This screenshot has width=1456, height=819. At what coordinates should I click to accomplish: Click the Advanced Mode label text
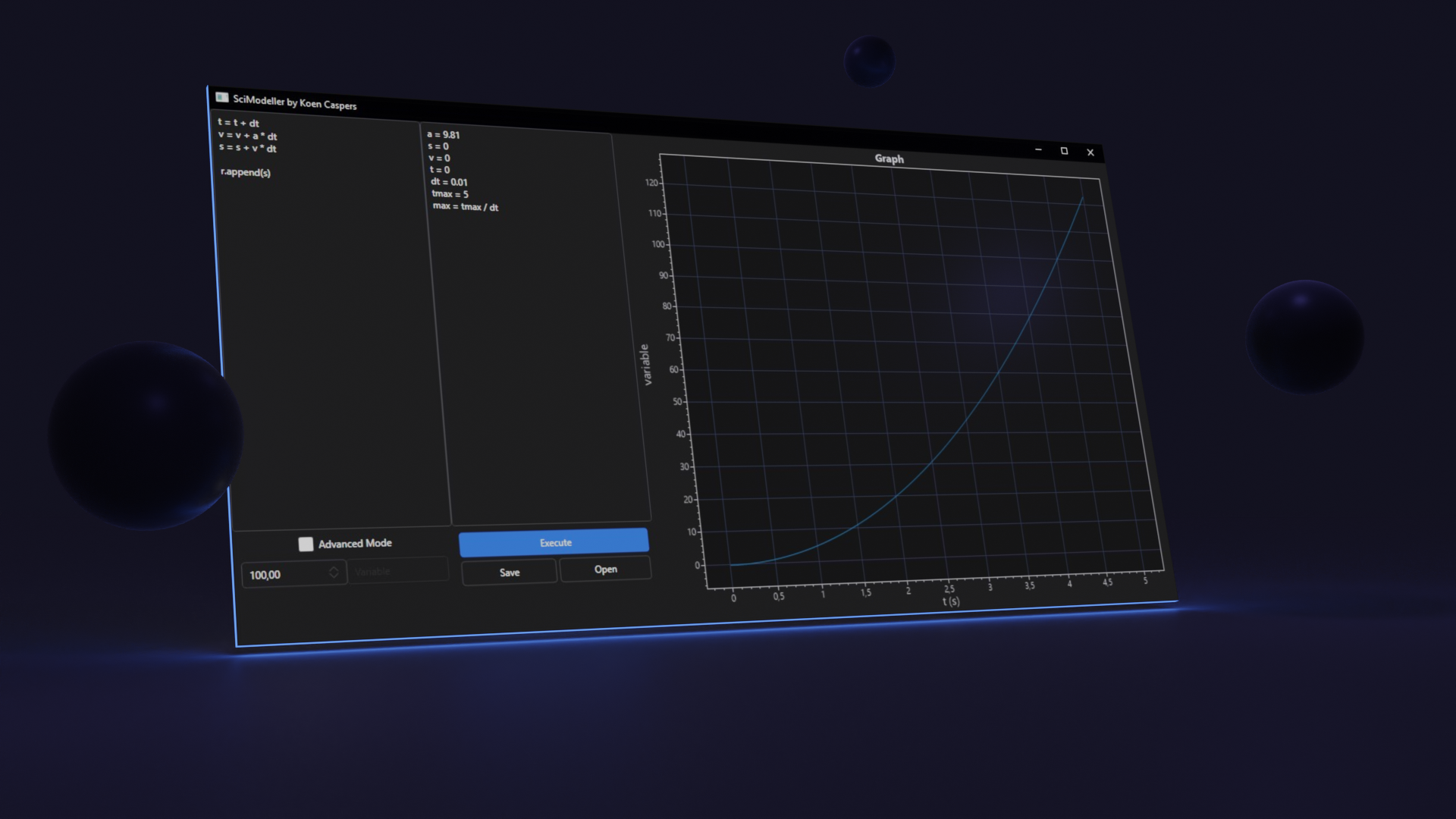point(355,544)
